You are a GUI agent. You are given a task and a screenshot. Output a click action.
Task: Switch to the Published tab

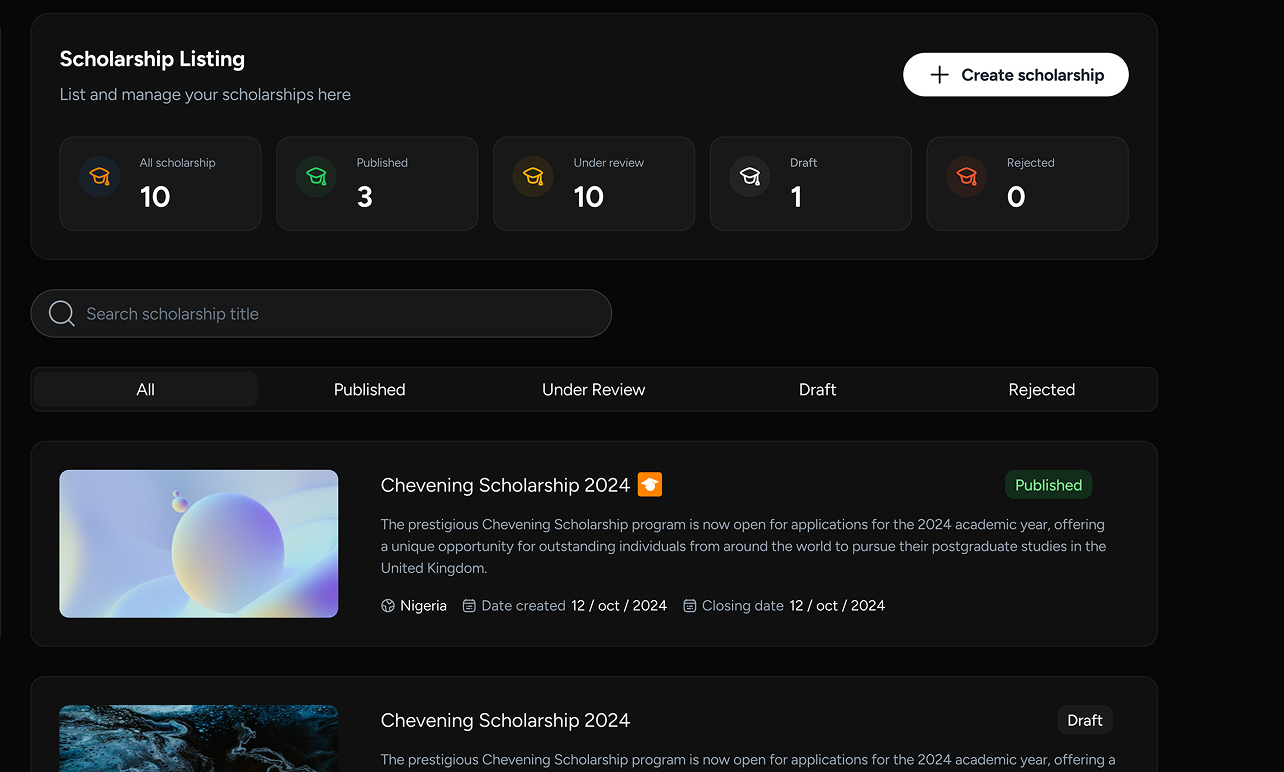(x=370, y=390)
